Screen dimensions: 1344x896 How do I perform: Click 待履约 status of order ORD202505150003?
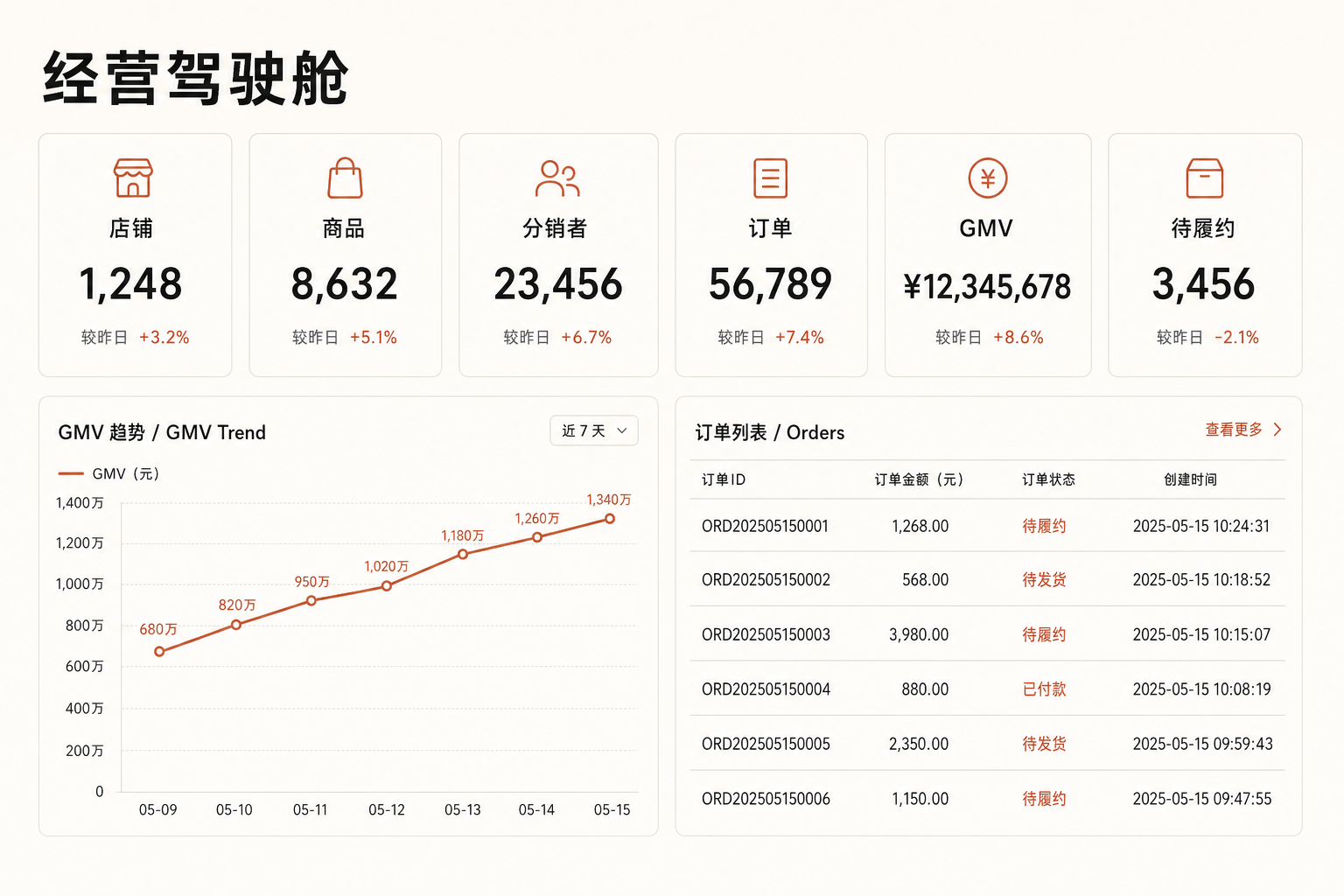[1044, 634]
